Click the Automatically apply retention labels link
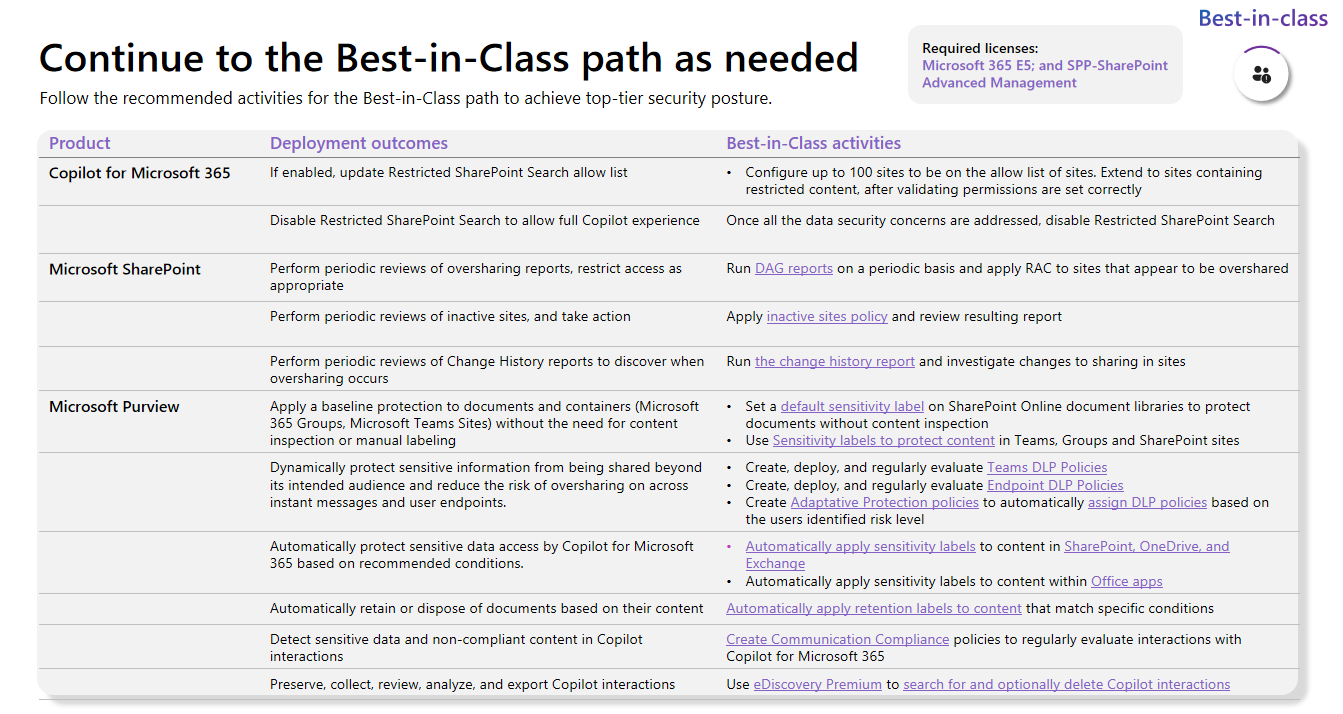Image resolution: width=1343 pixels, height=714 pixels. 874,608
